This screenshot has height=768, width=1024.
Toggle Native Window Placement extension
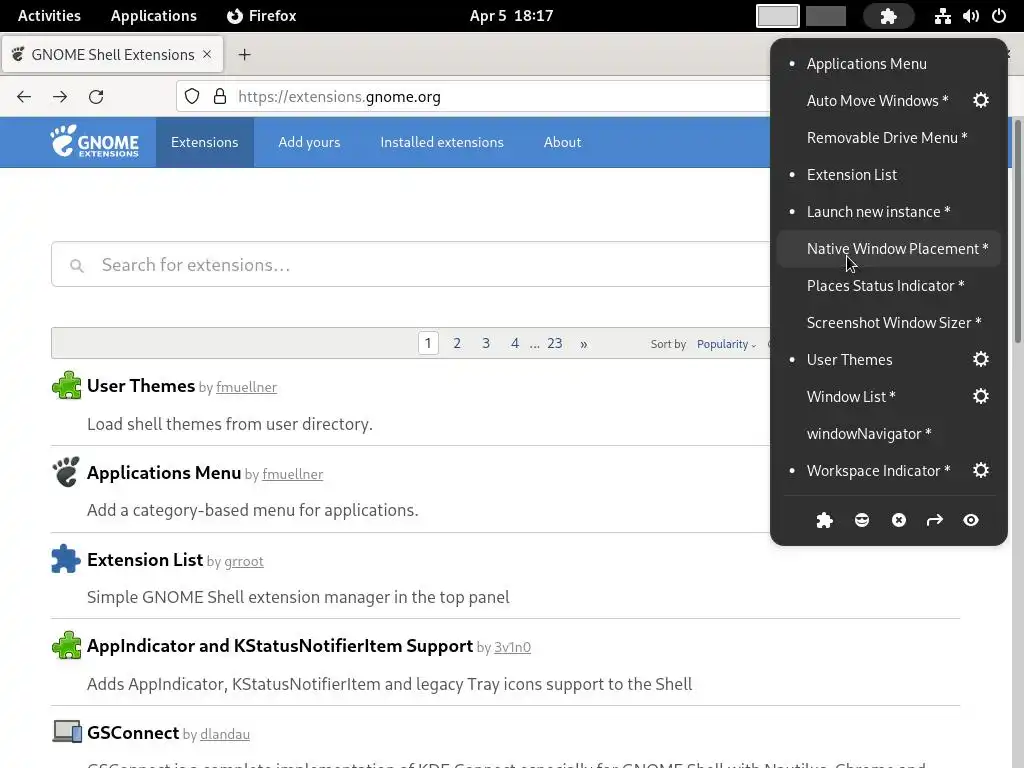pyautogui.click(x=889, y=249)
